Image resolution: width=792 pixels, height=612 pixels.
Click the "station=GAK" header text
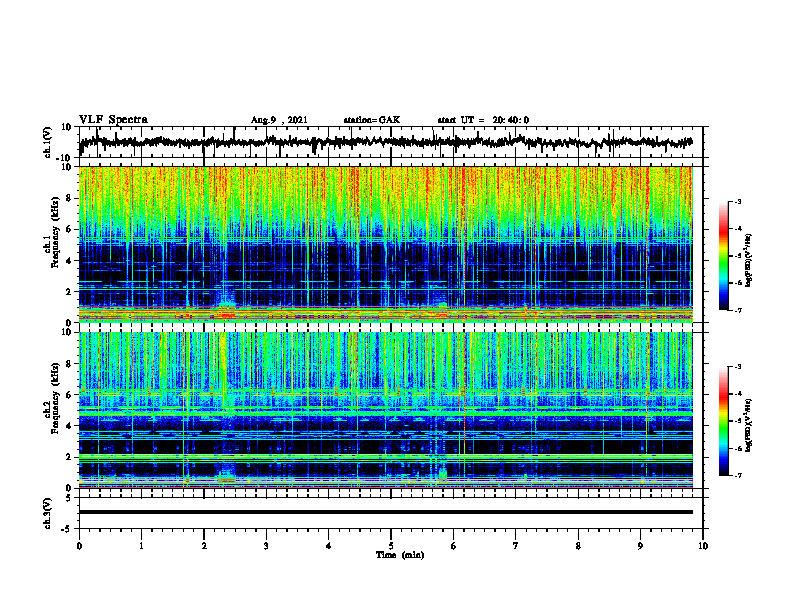click(x=372, y=120)
